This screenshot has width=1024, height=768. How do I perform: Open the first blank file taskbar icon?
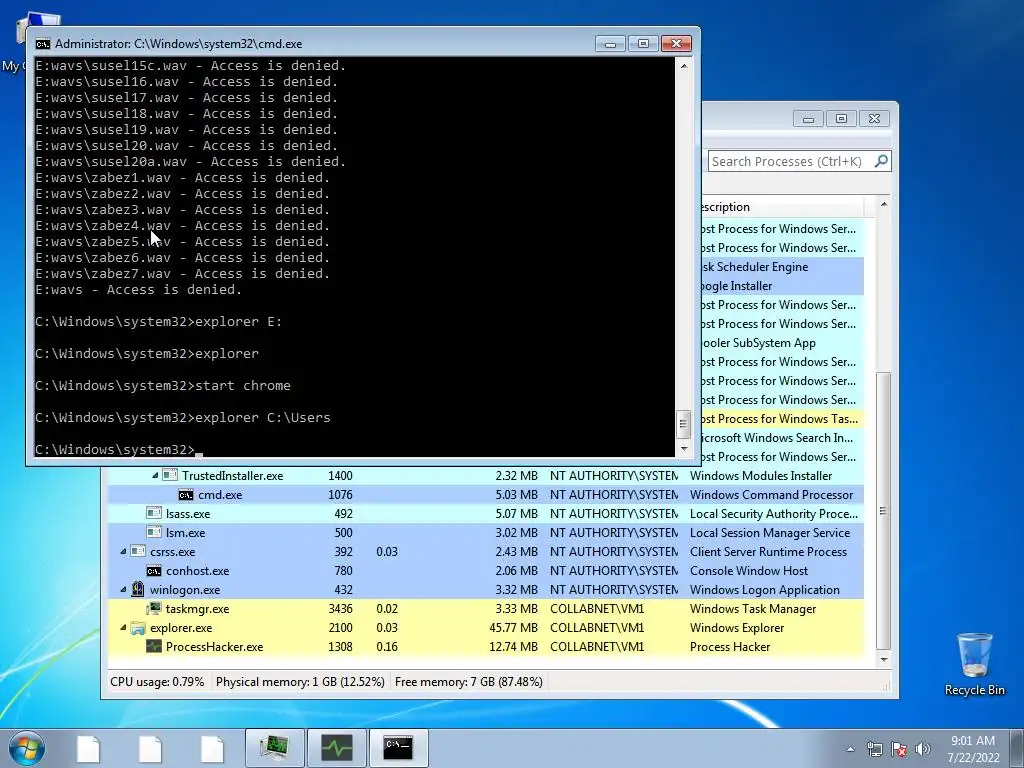(89, 748)
